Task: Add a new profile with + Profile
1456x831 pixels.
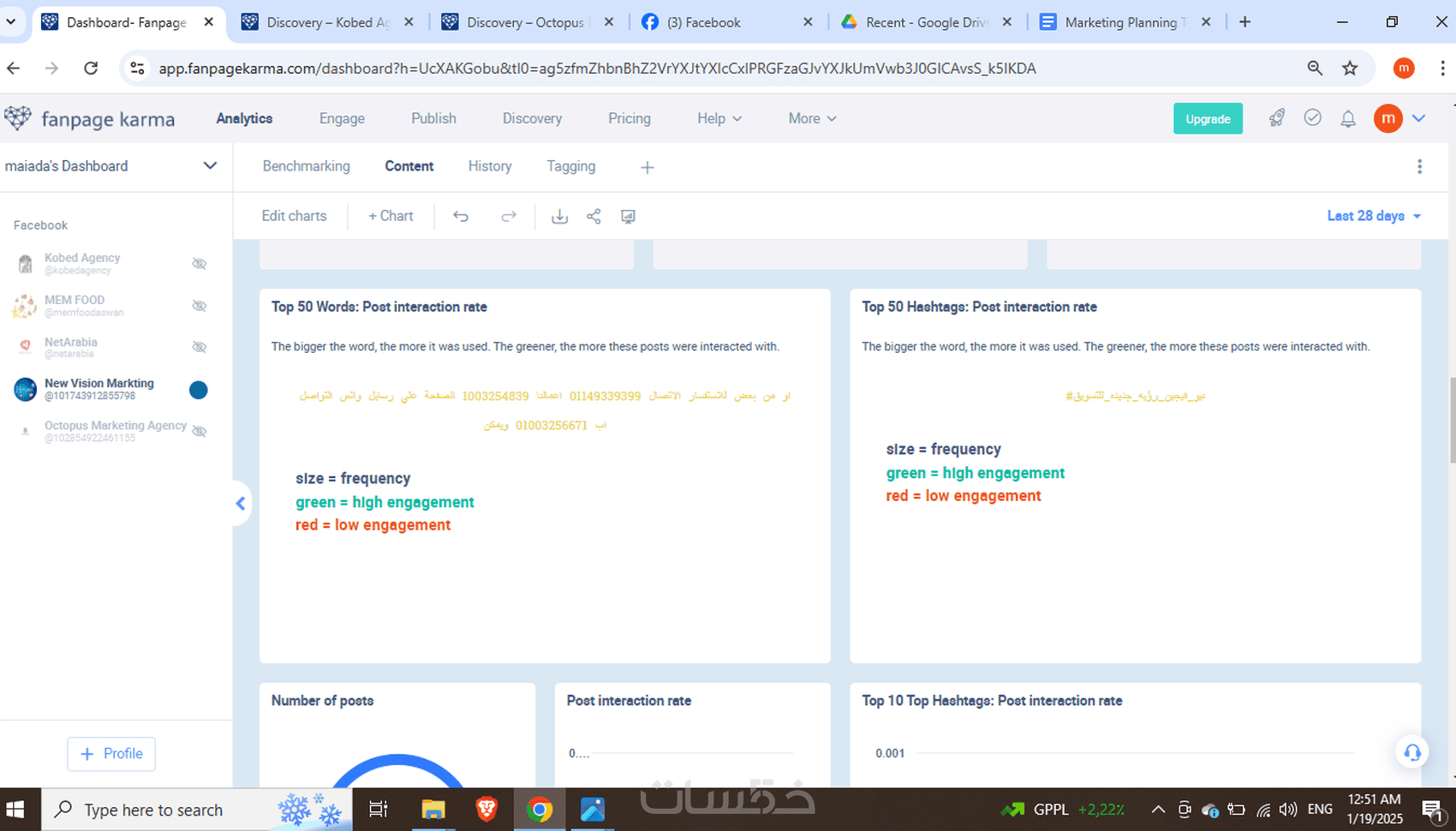Action: [111, 754]
